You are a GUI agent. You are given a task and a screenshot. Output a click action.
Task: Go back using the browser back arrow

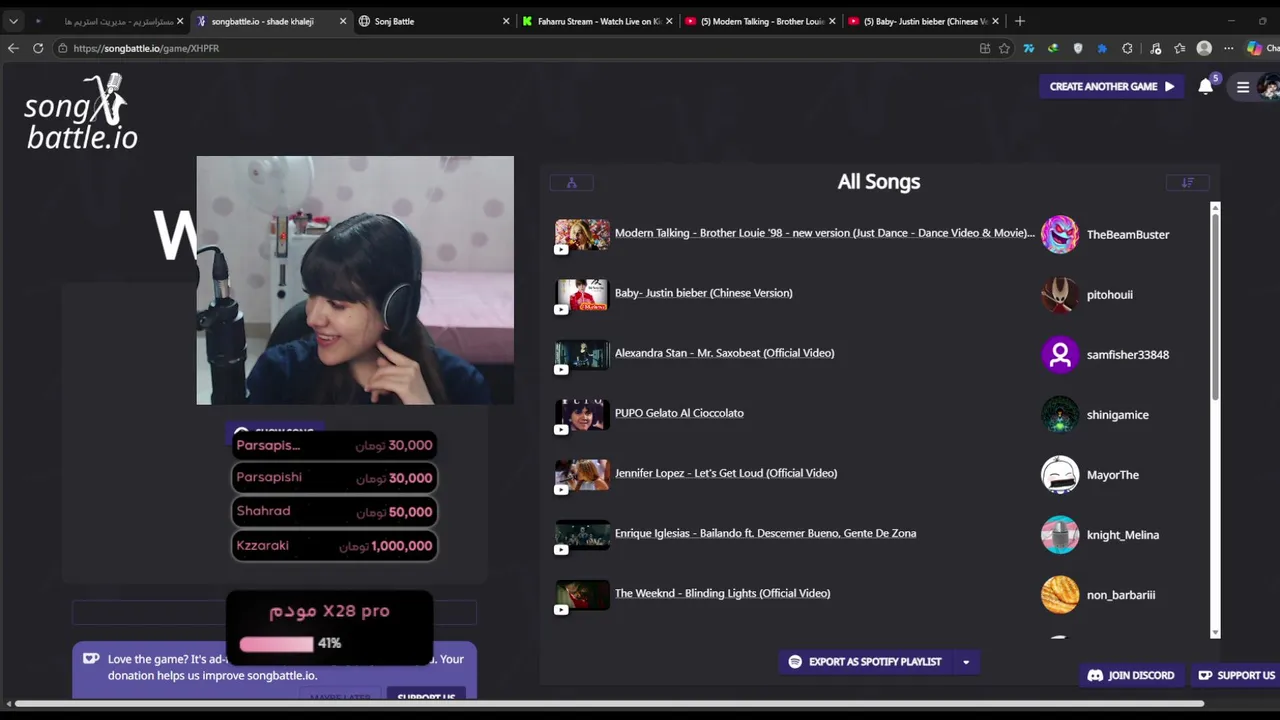click(13, 48)
